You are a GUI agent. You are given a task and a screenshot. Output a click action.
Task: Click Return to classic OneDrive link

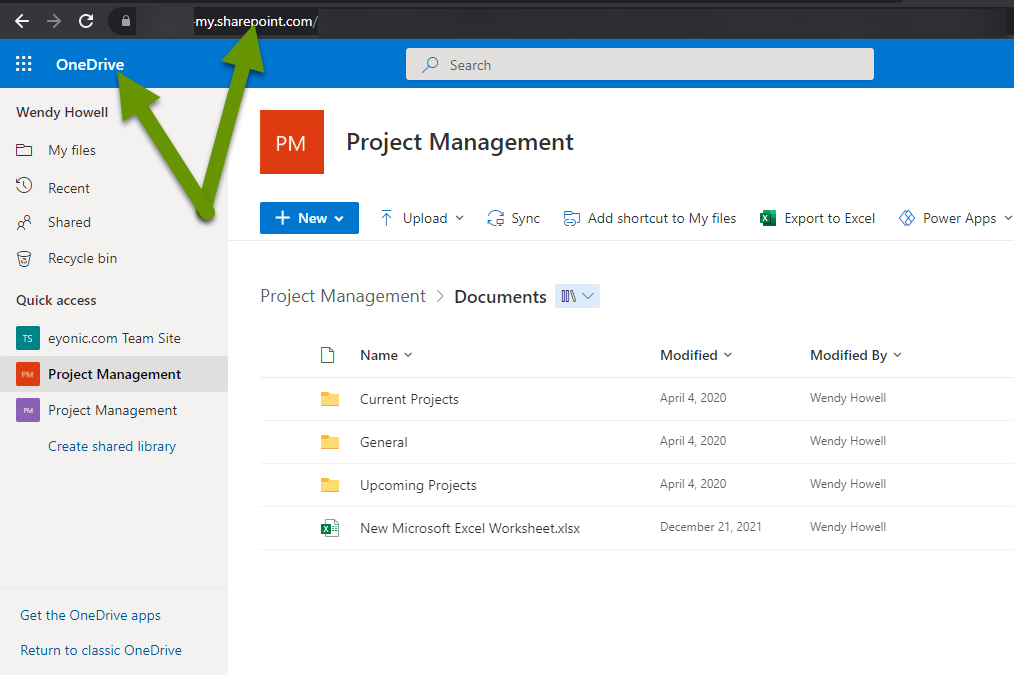[x=101, y=650]
